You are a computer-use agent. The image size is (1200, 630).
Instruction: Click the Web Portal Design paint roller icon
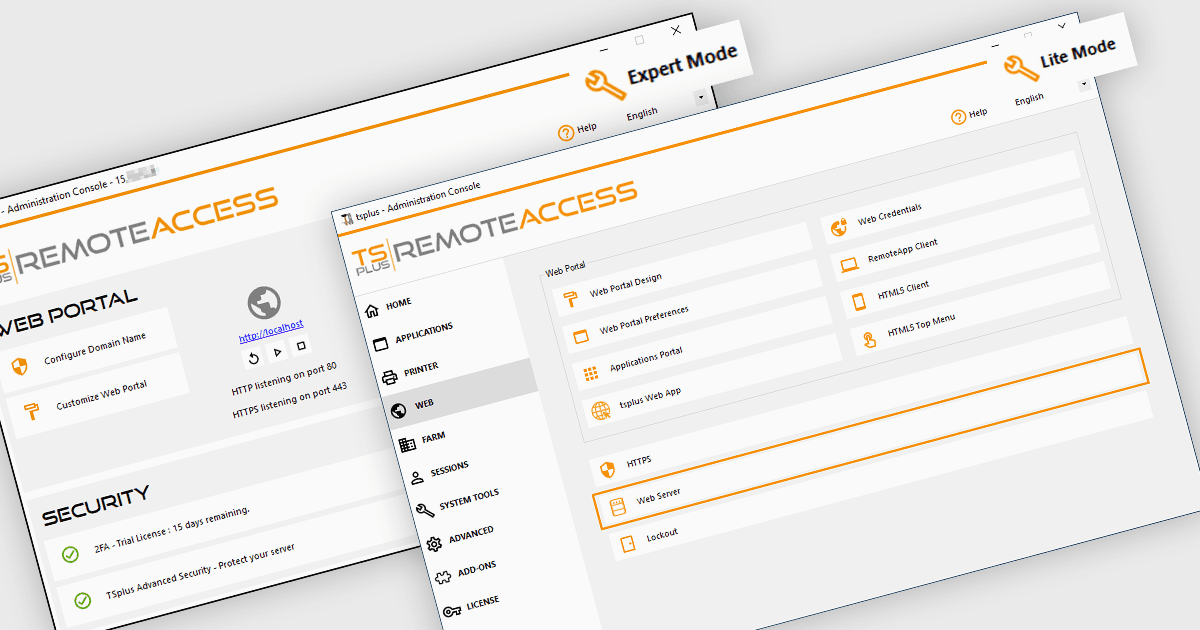pos(570,301)
